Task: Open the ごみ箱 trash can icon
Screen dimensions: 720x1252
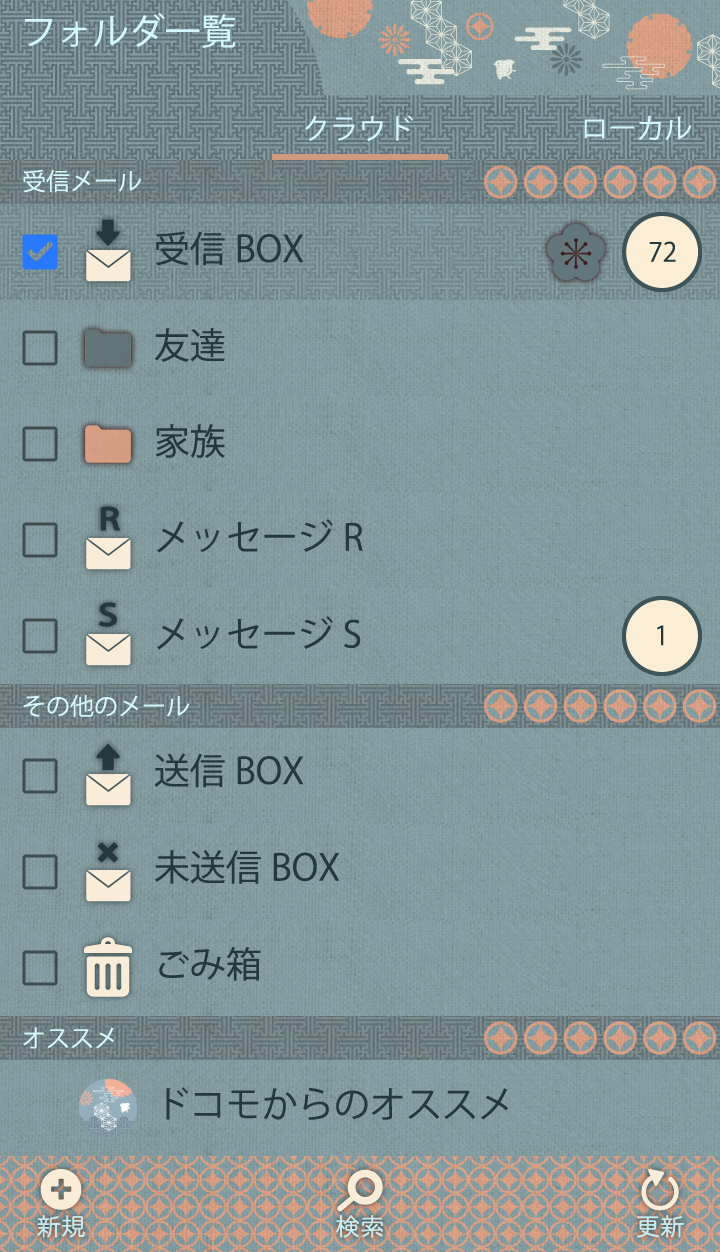Action: 108,967
